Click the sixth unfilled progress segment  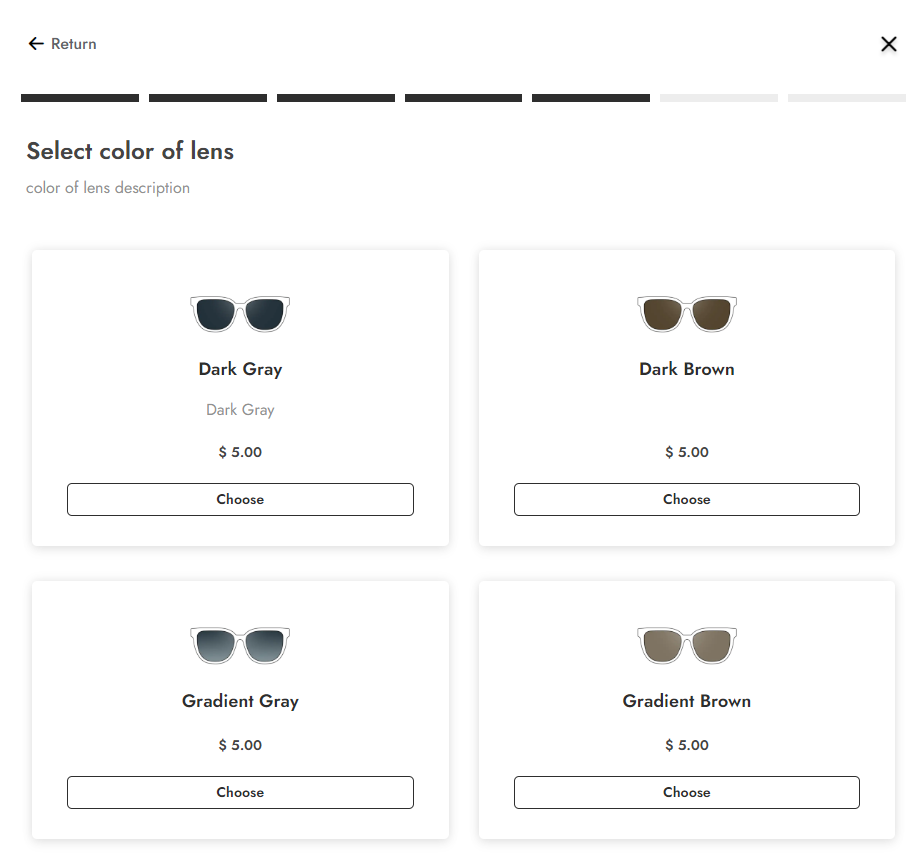point(719,98)
